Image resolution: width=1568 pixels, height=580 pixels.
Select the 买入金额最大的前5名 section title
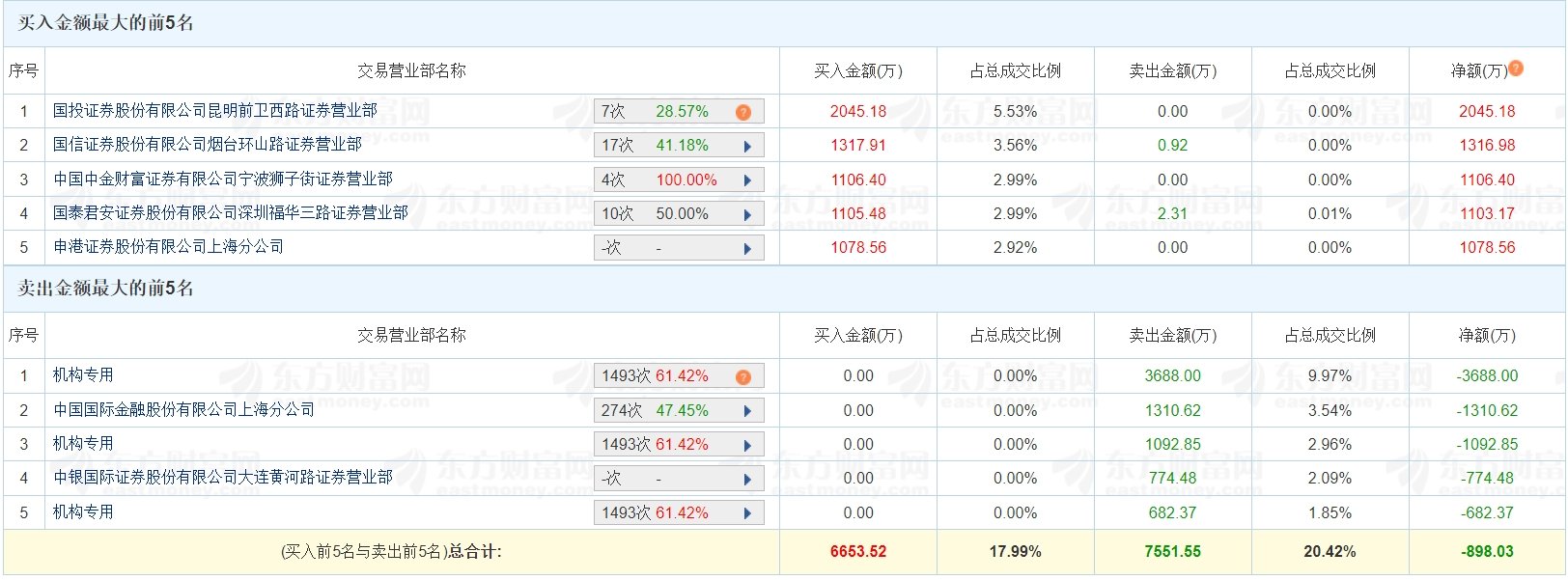point(106,23)
